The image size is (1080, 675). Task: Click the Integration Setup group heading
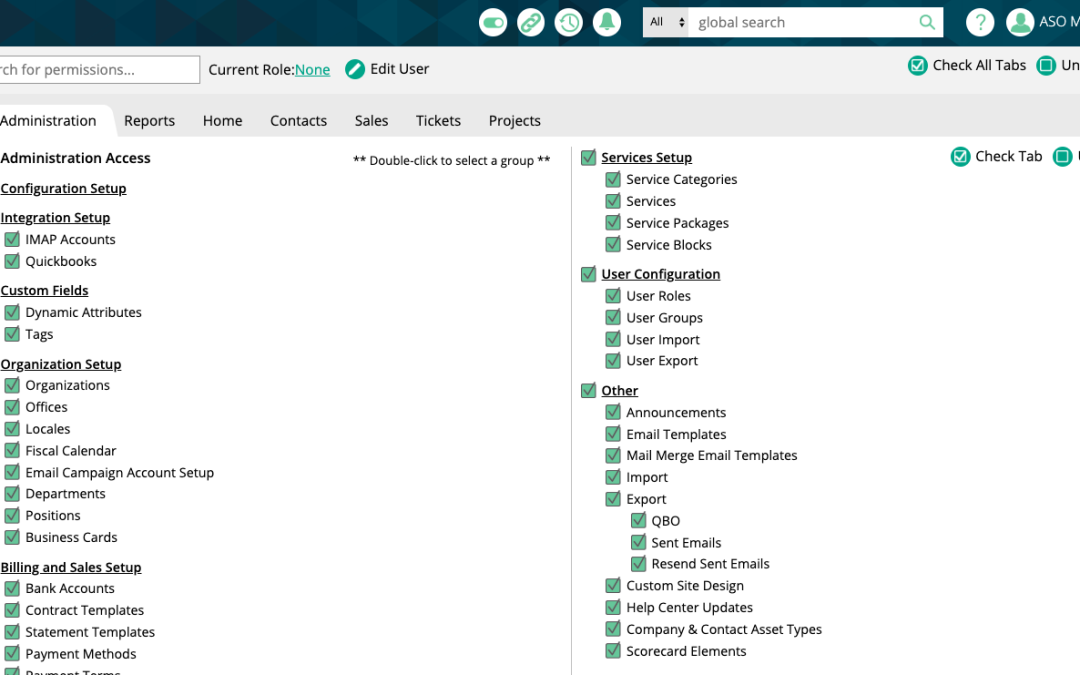[55, 217]
